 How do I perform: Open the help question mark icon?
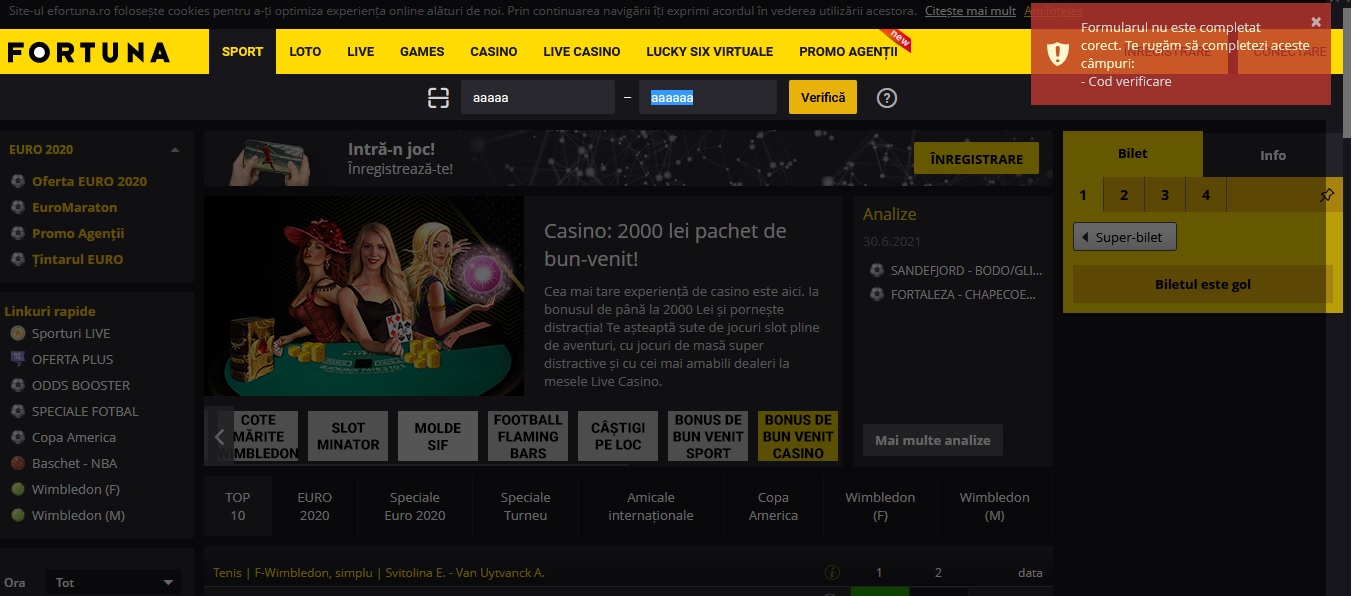point(887,98)
